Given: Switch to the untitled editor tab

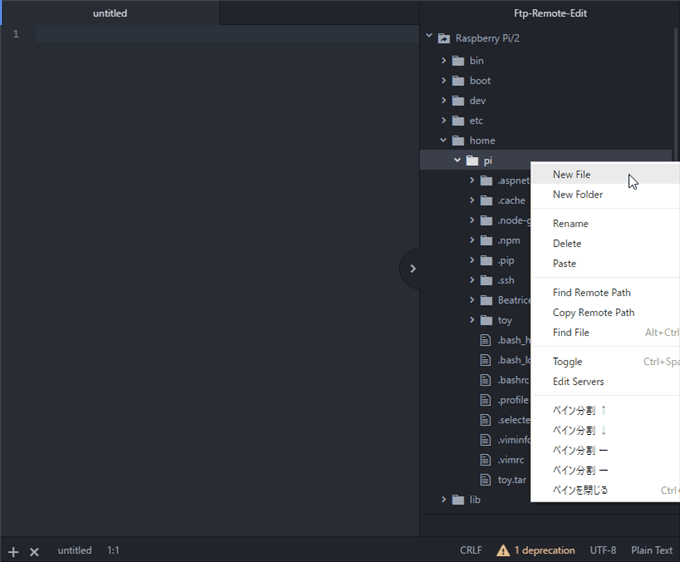Looking at the screenshot, I should (110, 13).
